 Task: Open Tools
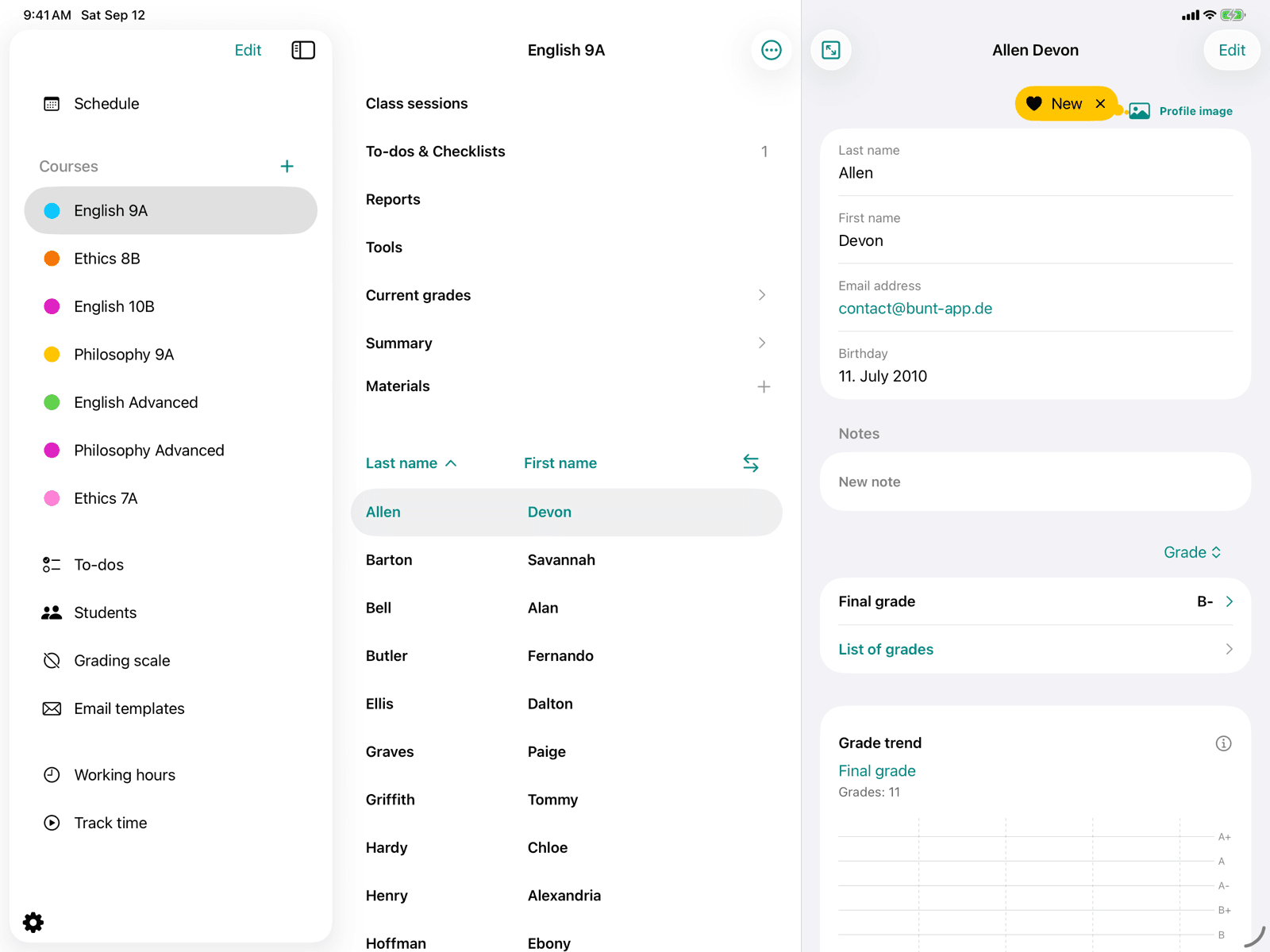[567, 248]
